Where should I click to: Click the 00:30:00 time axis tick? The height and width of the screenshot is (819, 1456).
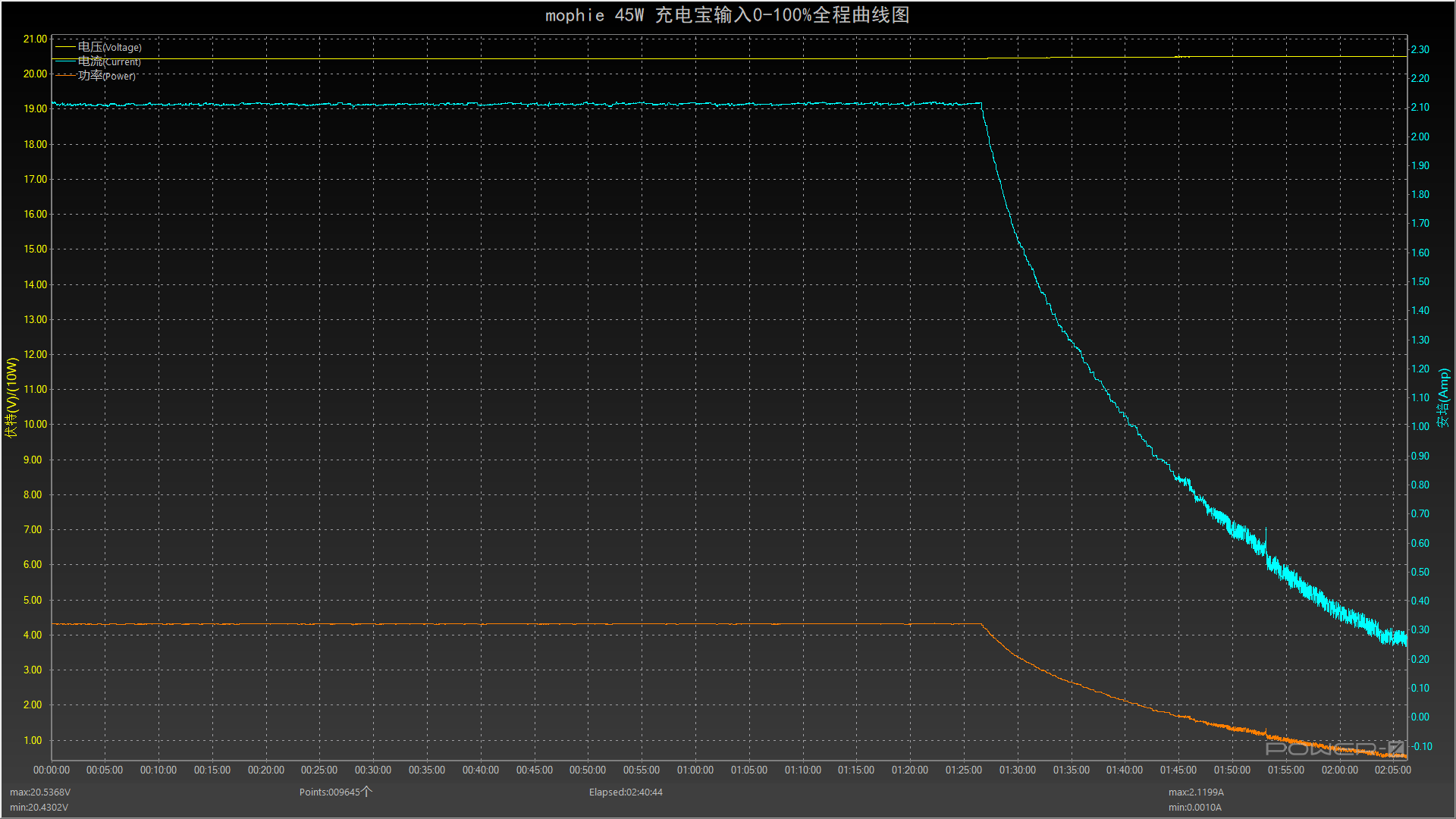point(373,770)
